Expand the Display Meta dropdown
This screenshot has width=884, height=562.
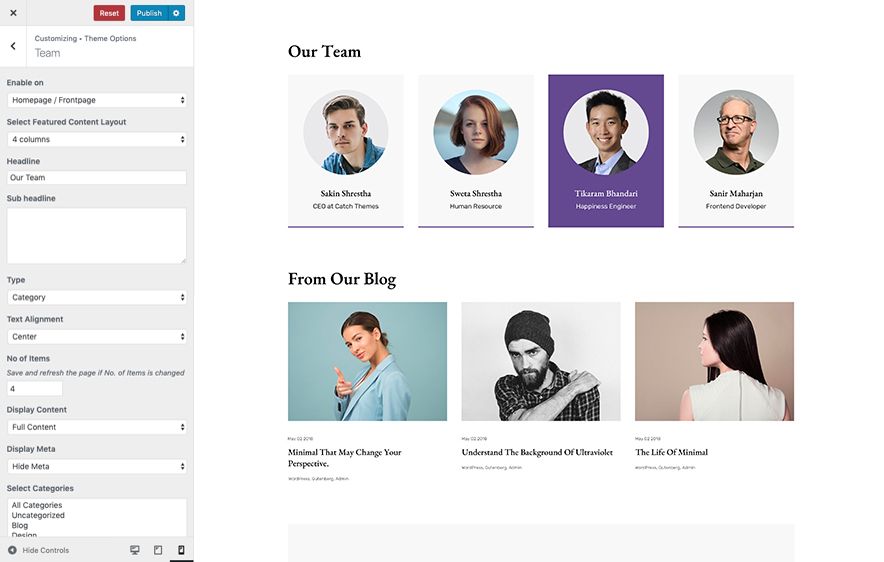tap(97, 466)
